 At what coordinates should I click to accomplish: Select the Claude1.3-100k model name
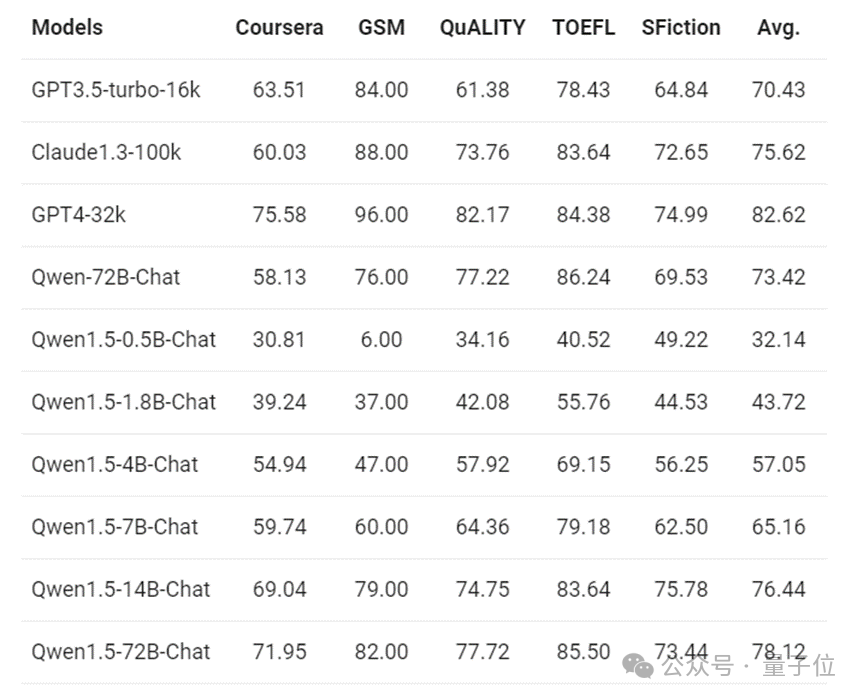[106, 152]
